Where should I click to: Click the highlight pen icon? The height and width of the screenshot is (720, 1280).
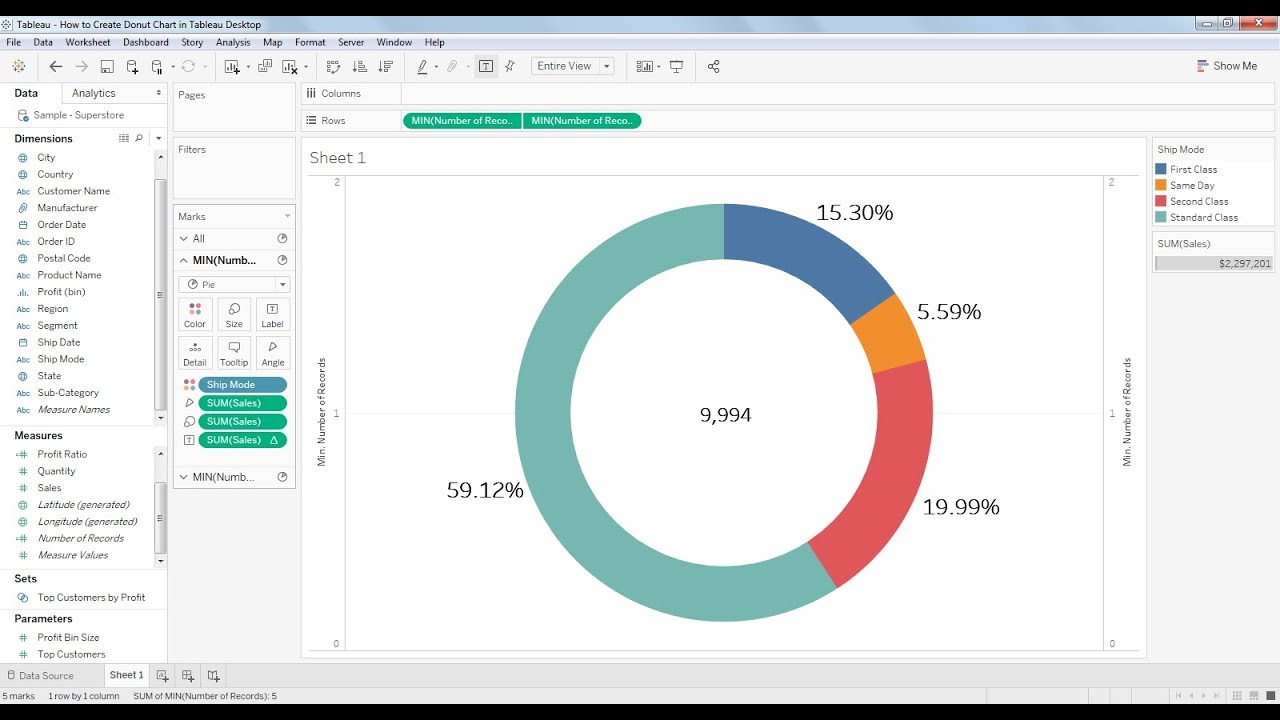point(423,66)
